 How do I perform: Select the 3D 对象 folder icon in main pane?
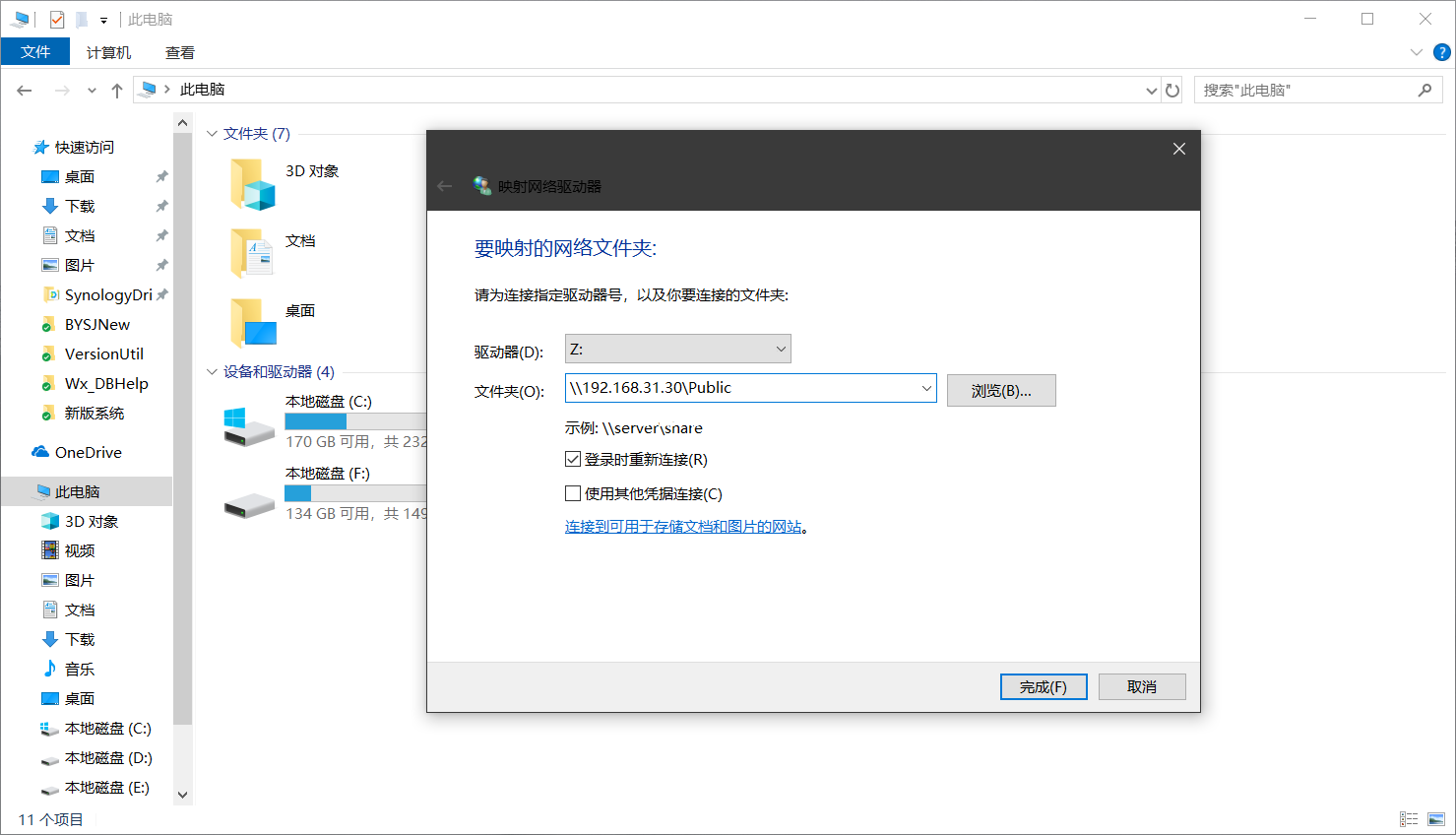click(252, 185)
